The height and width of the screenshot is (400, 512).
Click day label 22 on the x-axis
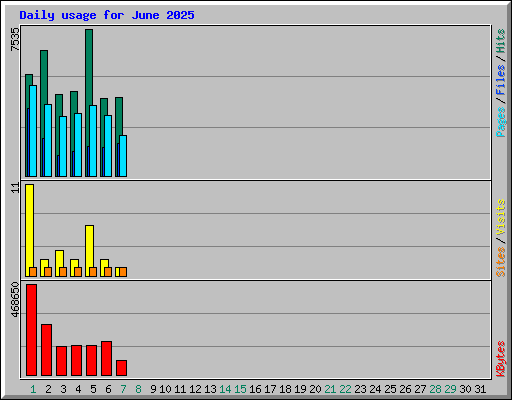(345, 389)
